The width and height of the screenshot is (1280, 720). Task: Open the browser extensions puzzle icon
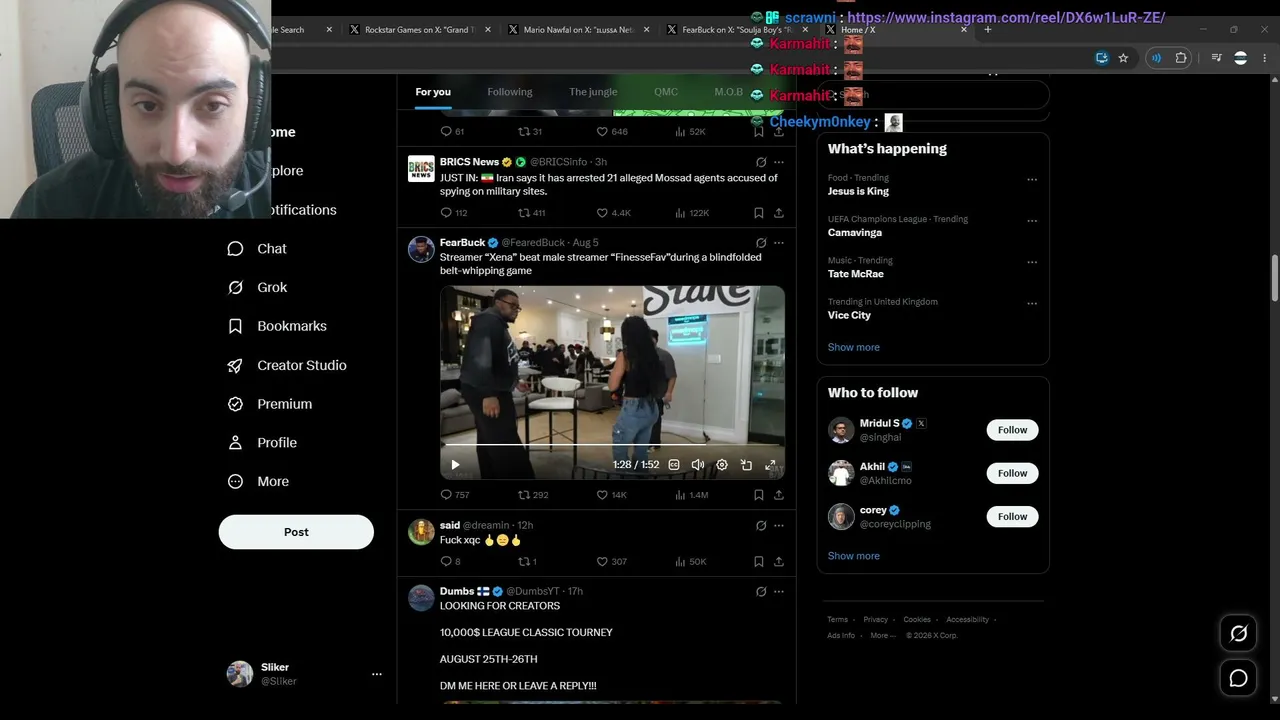1181,58
